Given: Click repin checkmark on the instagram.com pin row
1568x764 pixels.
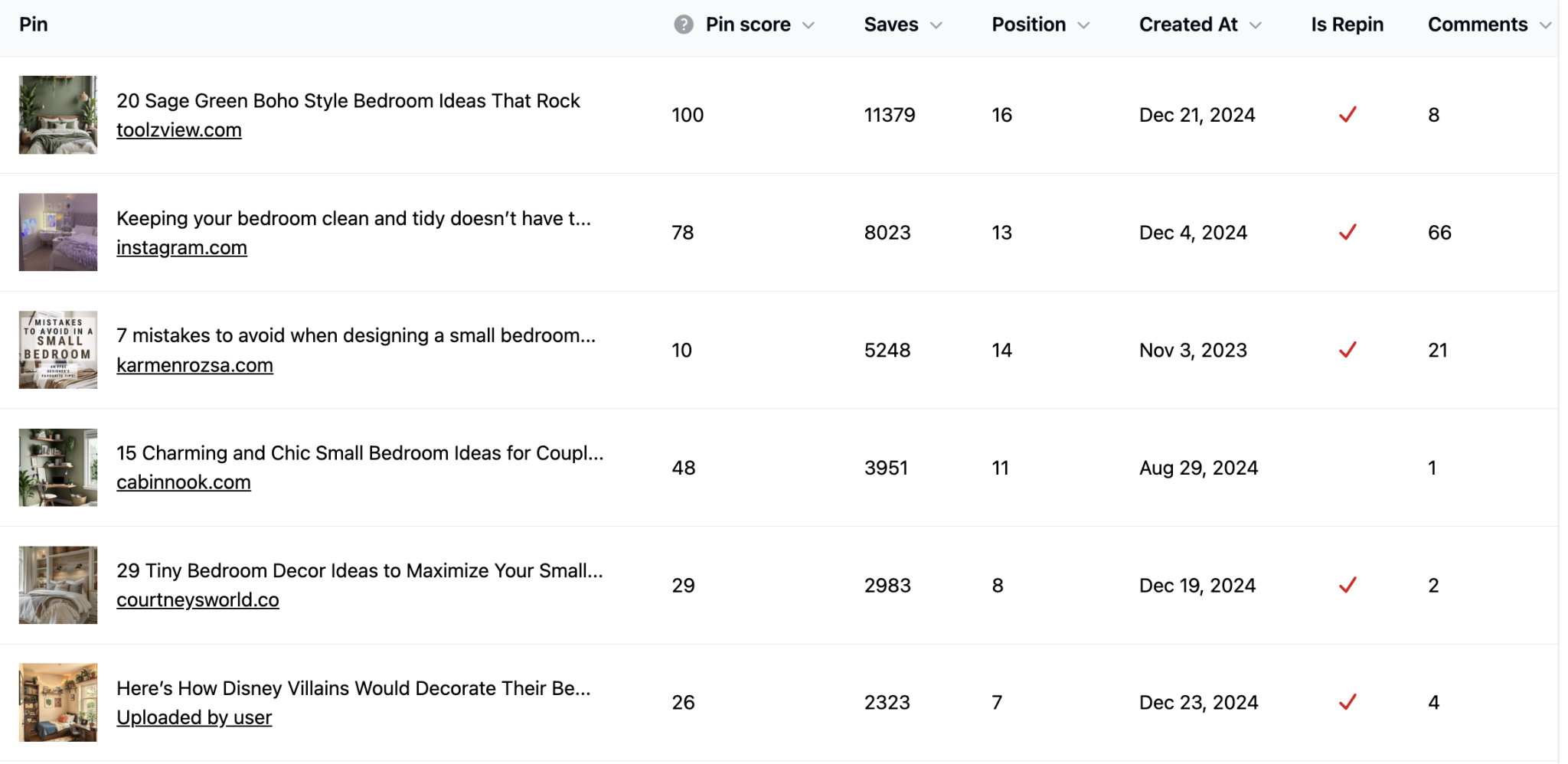Looking at the screenshot, I should click(x=1347, y=232).
